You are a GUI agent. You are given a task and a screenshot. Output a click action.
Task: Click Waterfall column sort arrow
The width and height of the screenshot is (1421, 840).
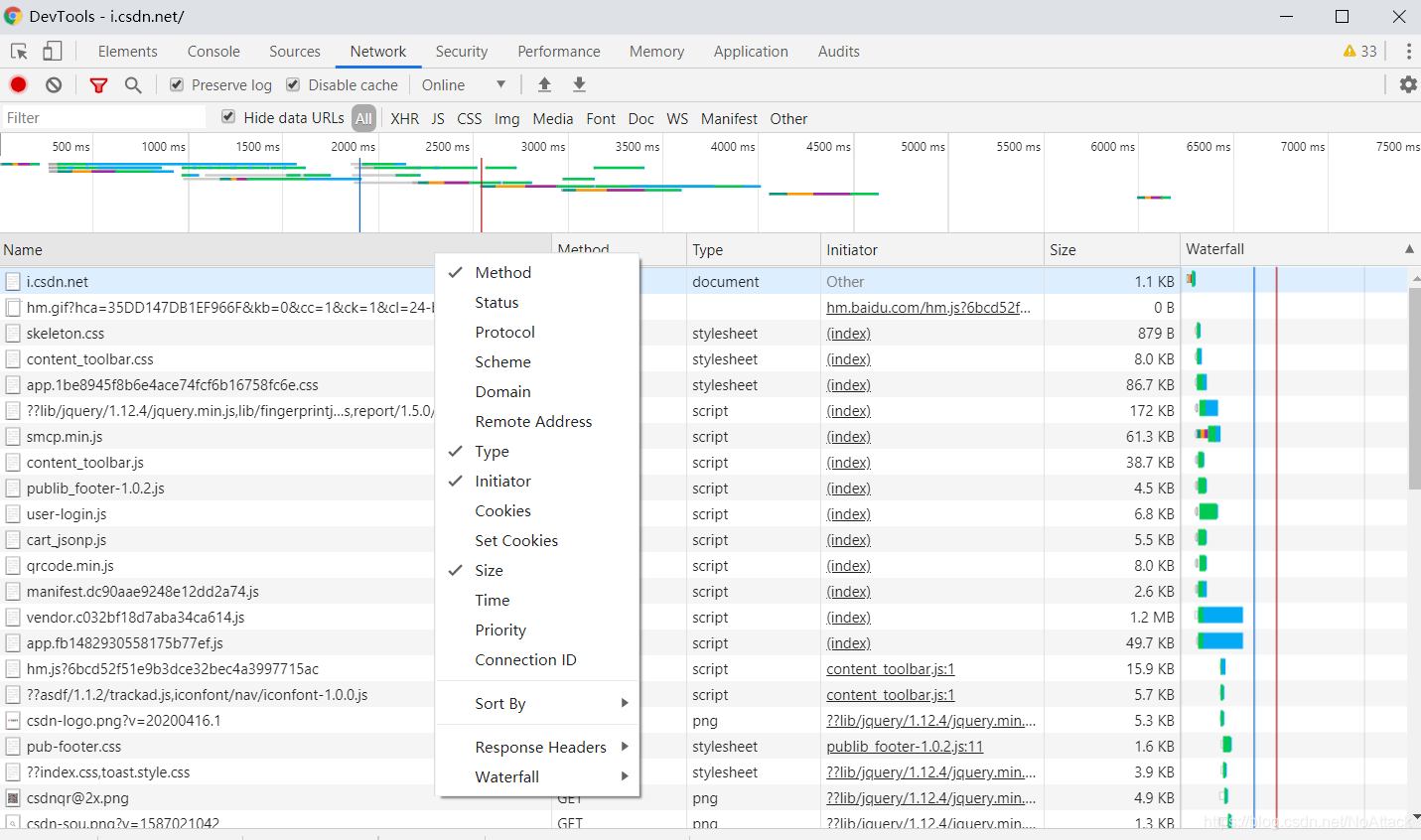[x=1409, y=249]
